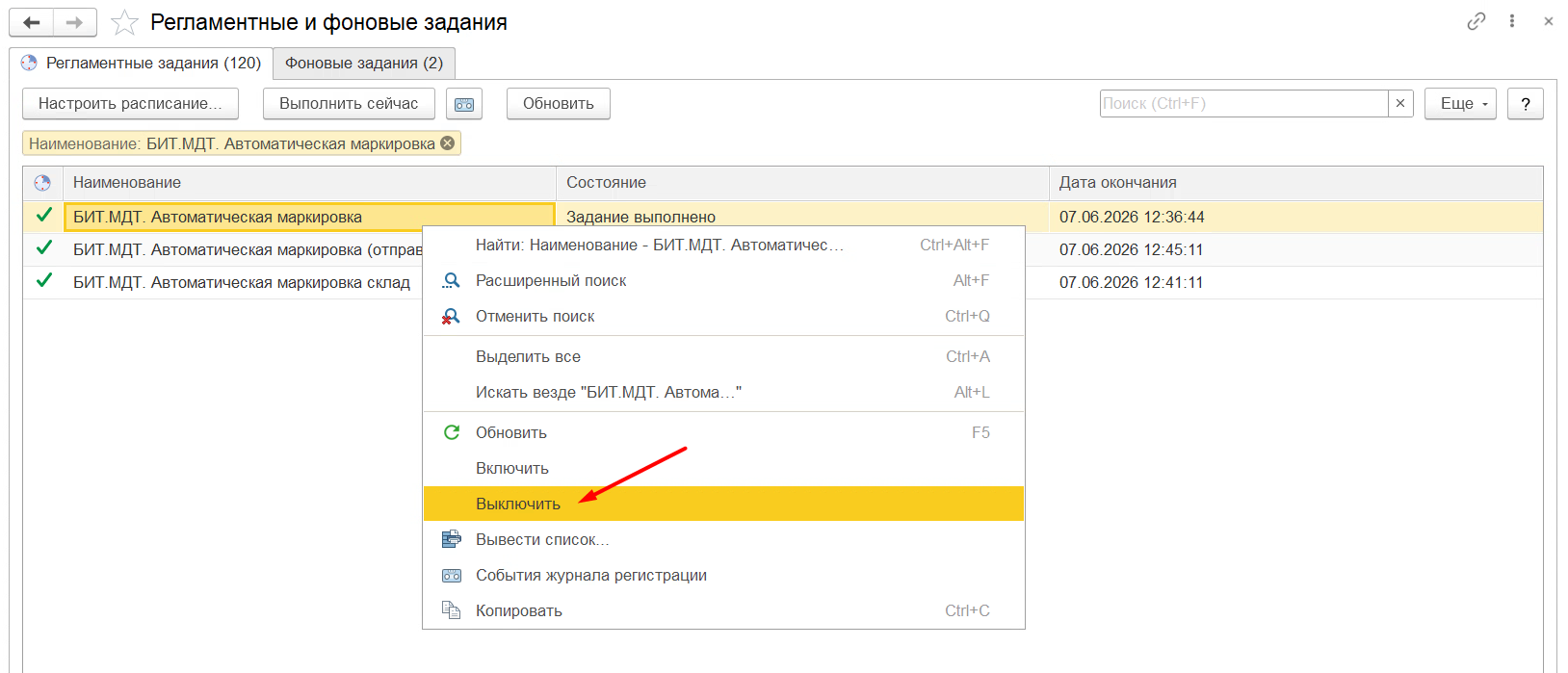The height and width of the screenshot is (673, 1568).
Task: Click the События журнала регистрации icon
Action: pyautogui.click(x=451, y=576)
